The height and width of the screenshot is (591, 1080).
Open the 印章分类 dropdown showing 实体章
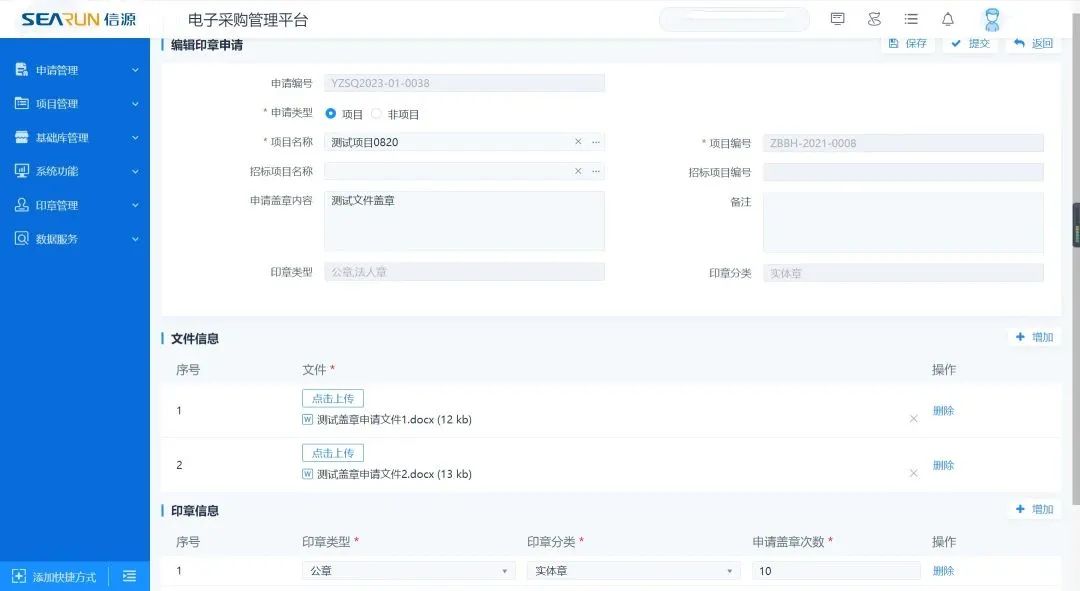point(633,571)
